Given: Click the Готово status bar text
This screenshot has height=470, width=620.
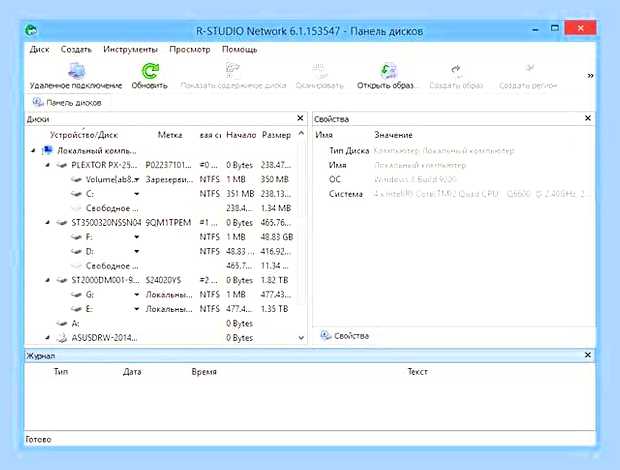Looking at the screenshot, I should pyautogui.click(x=38, y=439).
